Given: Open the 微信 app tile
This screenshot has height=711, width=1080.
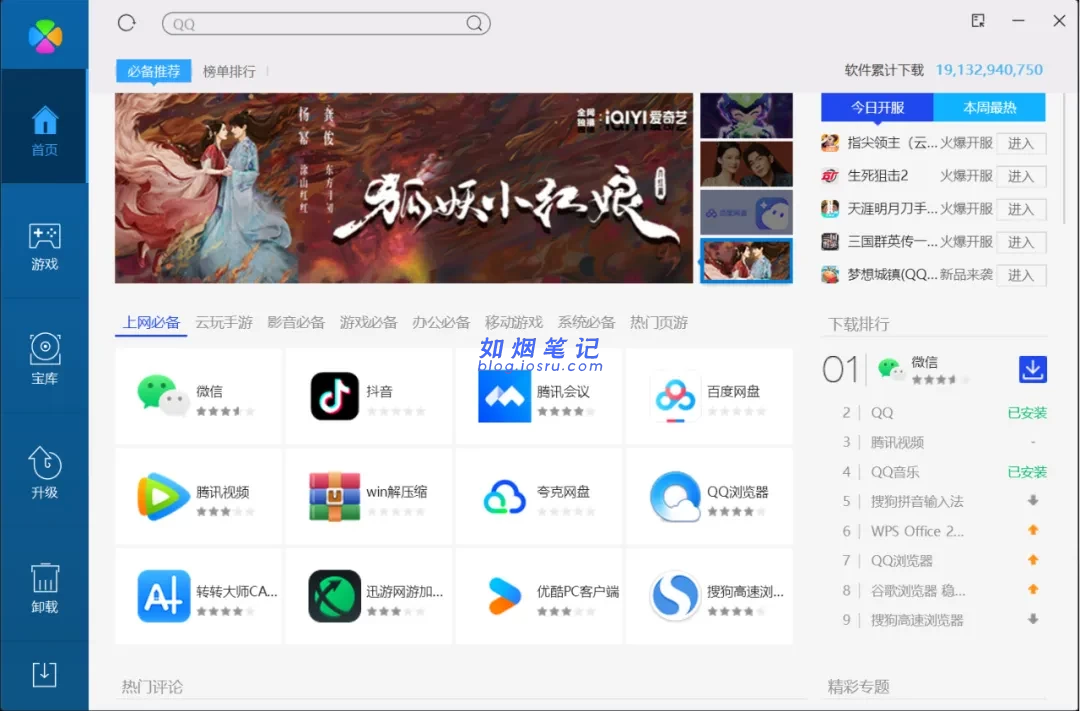Looking at the screenshot, I should coord(198,396).
